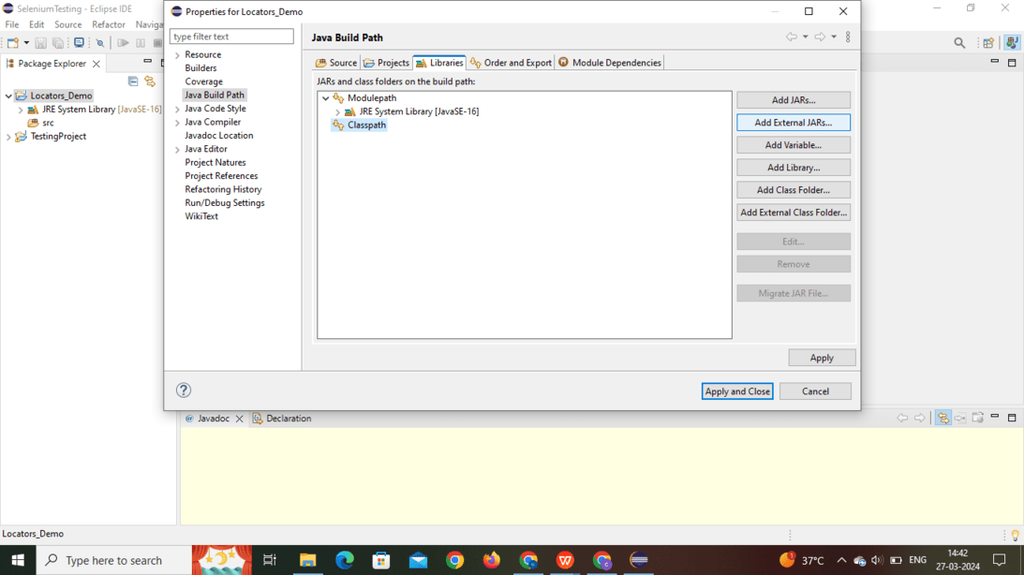Click the Apply and Close button
Screen dimensions: 1024x575
(x=737, y=391)
